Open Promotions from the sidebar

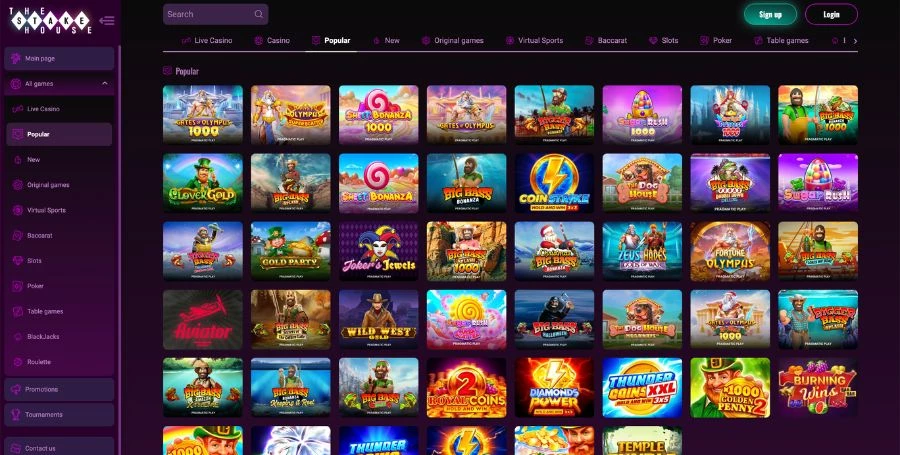coord(59,390)
